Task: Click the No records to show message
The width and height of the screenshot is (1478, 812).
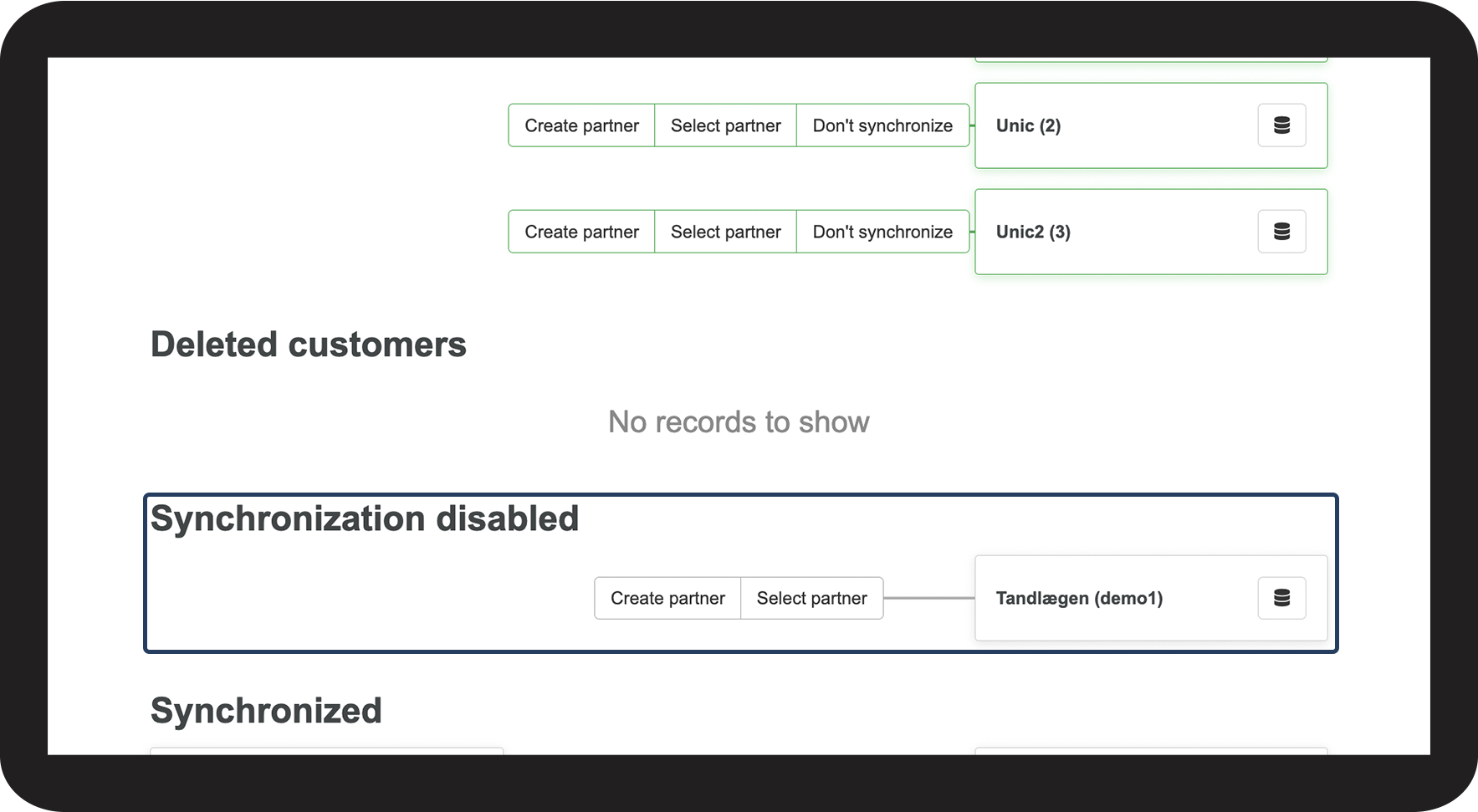Action: click(739, 422)
